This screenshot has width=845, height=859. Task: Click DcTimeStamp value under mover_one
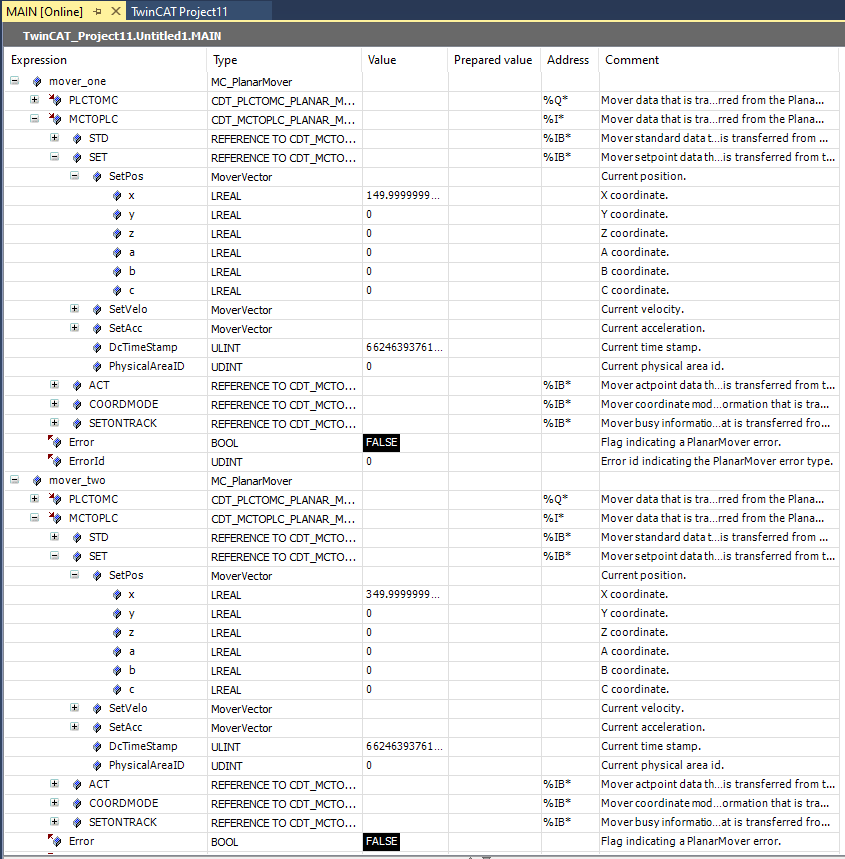pyautogui.click(x=404, y=347)
